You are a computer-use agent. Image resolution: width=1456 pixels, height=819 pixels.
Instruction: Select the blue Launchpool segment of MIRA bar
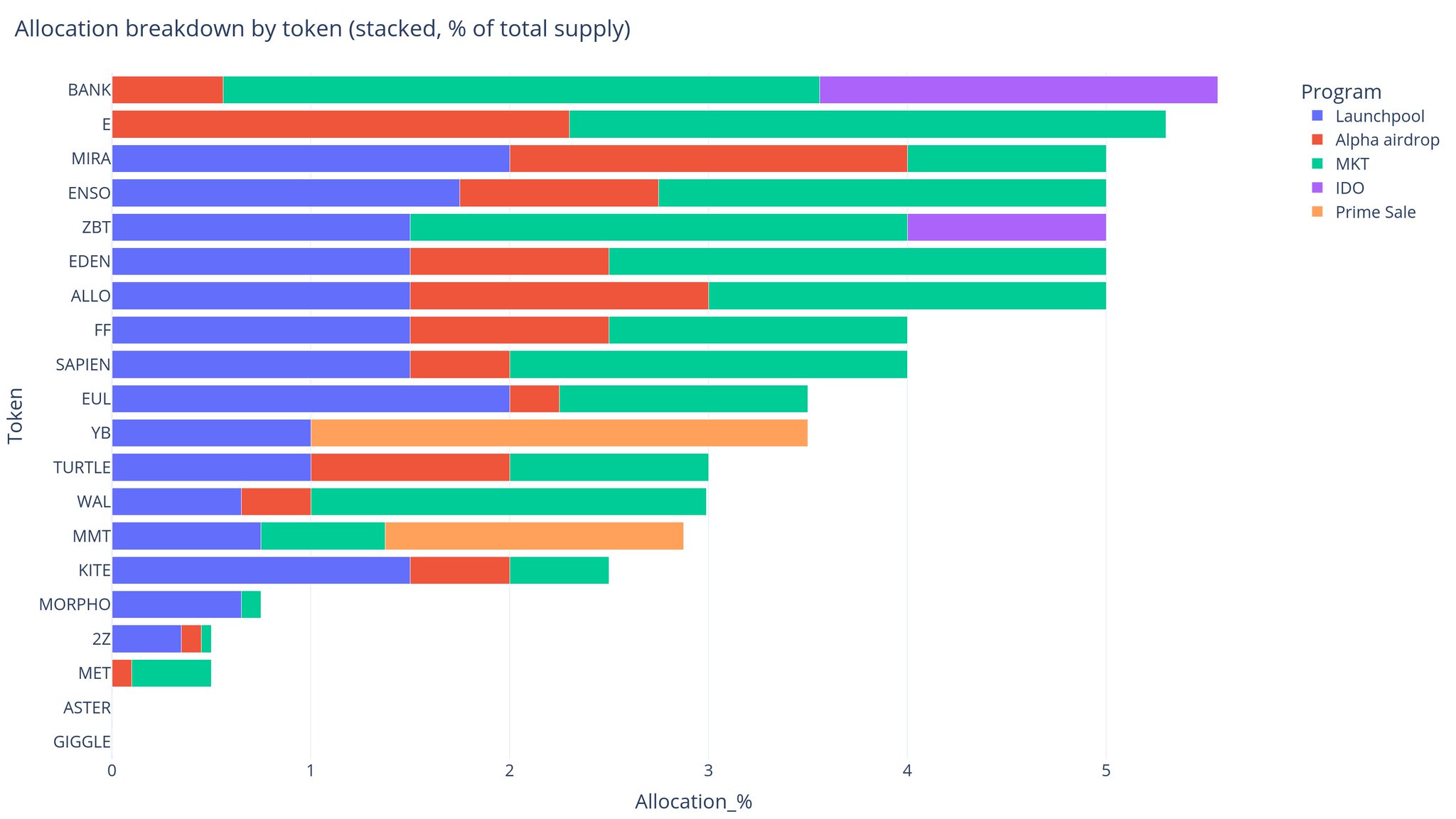311,159
